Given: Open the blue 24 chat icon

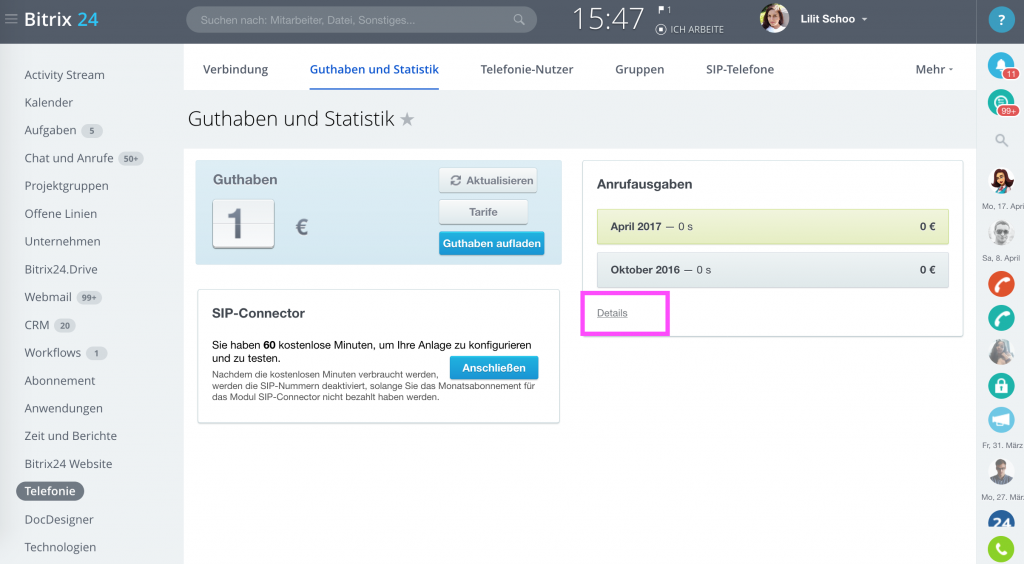Looking at the screenshot, I should [1001, 520].
